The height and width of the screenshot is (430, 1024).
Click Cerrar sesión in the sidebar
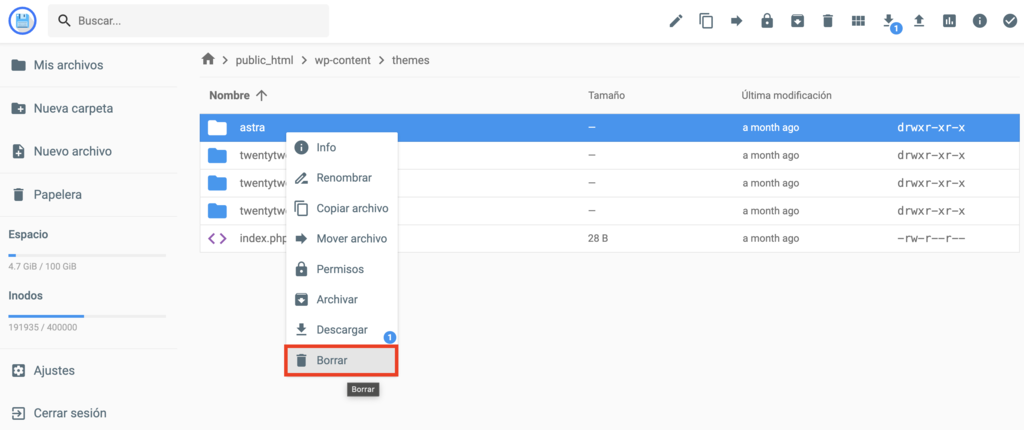click(x=69, y=413)
